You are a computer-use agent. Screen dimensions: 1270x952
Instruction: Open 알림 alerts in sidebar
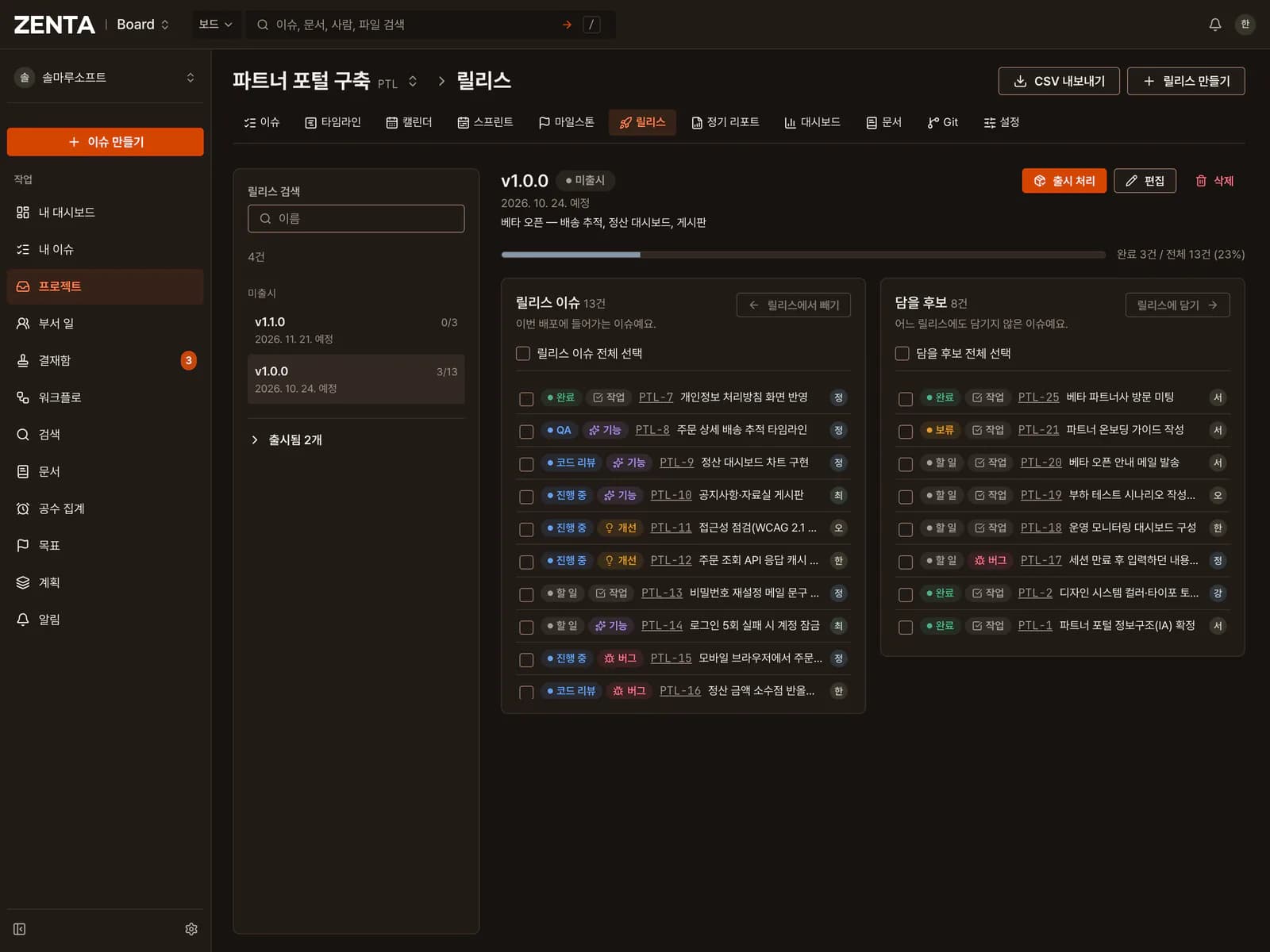coord(105,620)
